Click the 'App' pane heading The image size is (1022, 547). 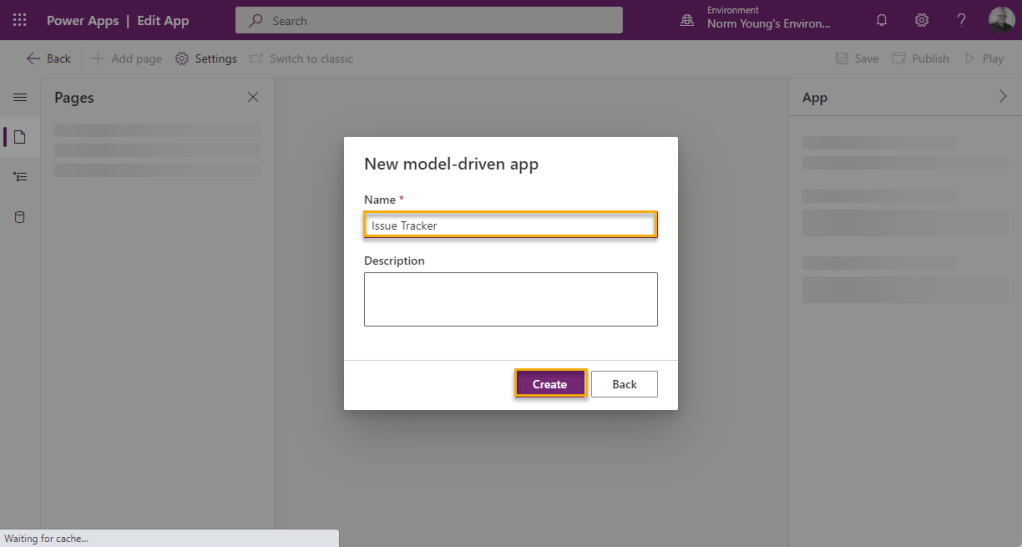(815, 97)
